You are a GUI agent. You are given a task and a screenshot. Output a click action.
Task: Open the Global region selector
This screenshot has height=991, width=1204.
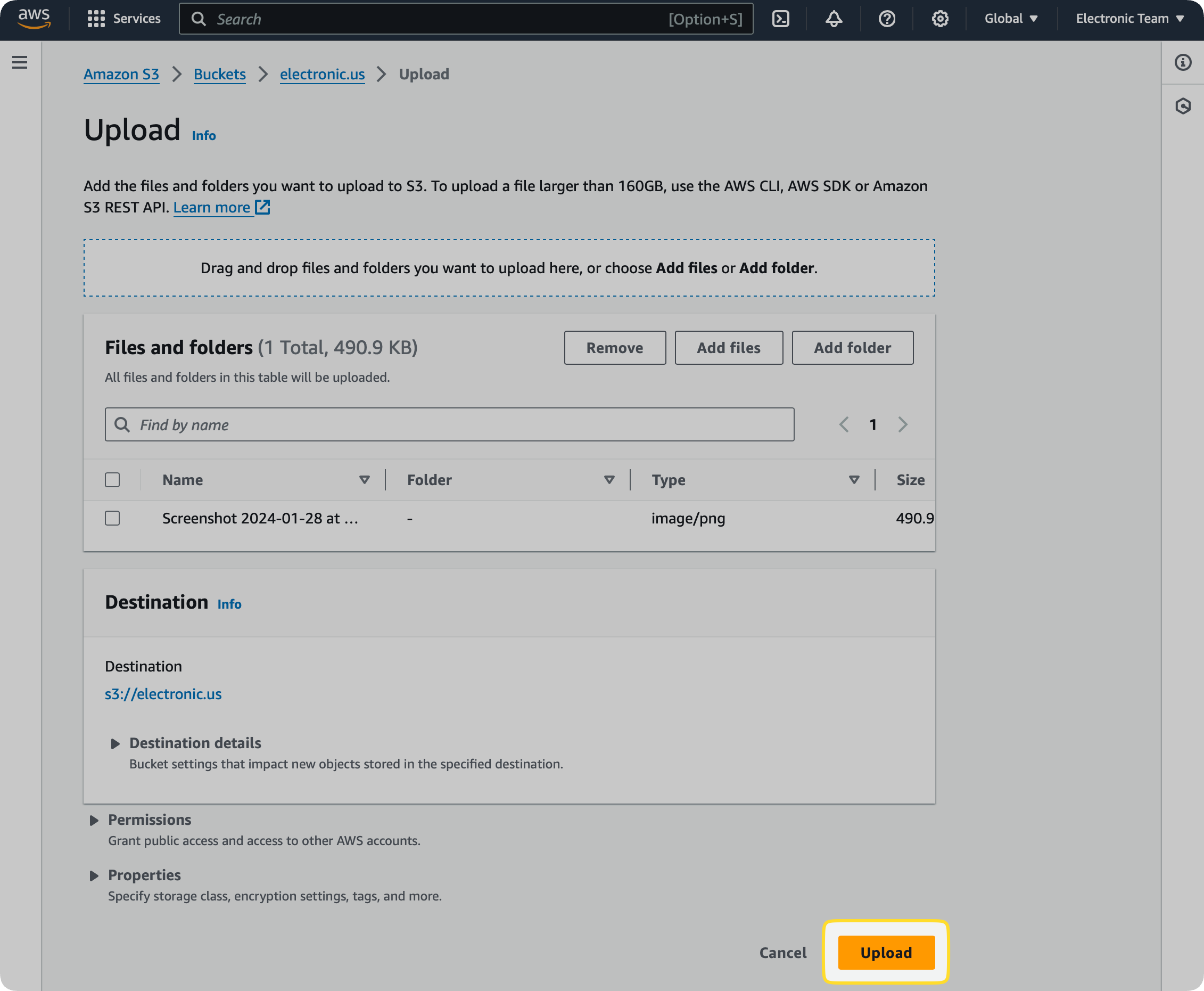1011,18
